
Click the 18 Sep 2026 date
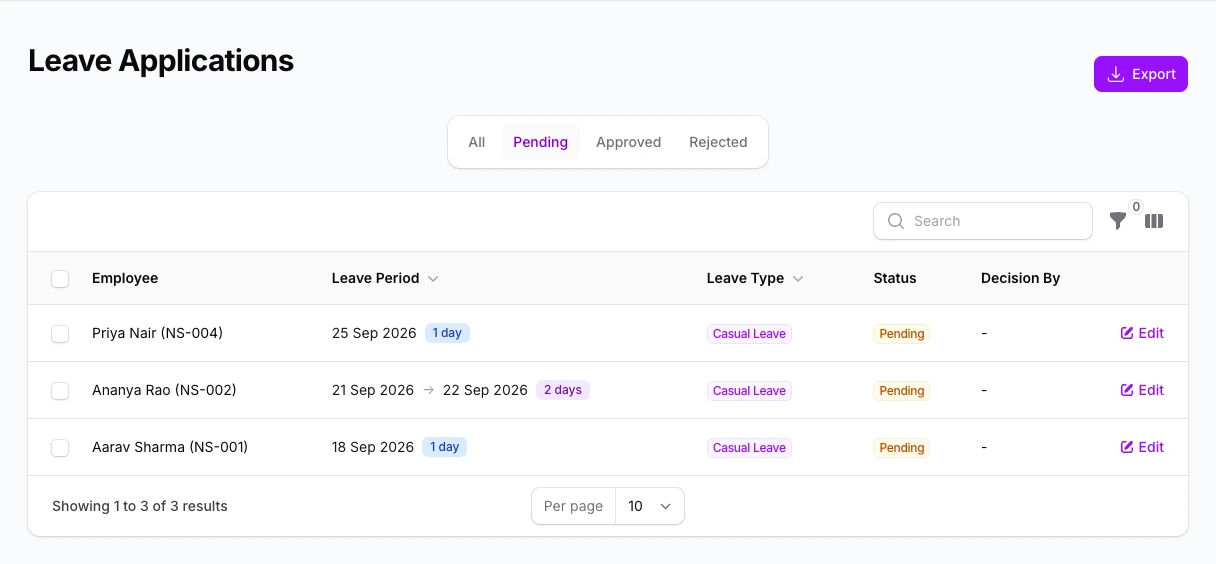(x=373, y=447)
